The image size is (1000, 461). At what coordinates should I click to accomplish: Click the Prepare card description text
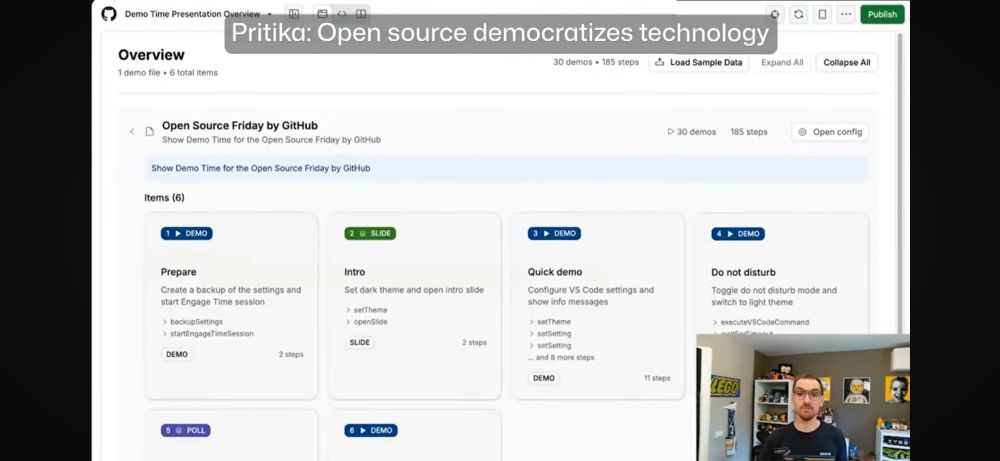tap(231, 296)
